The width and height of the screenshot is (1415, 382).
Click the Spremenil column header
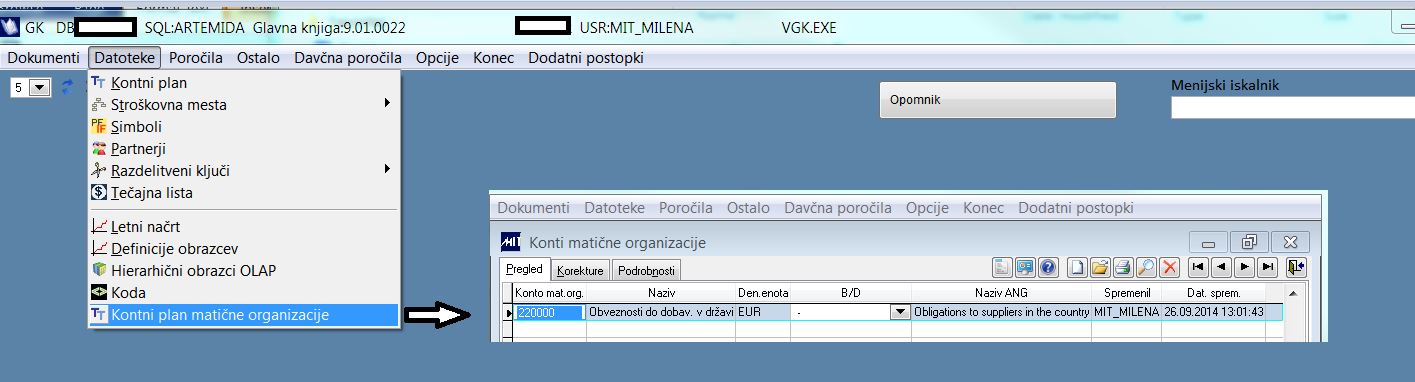1126,293
